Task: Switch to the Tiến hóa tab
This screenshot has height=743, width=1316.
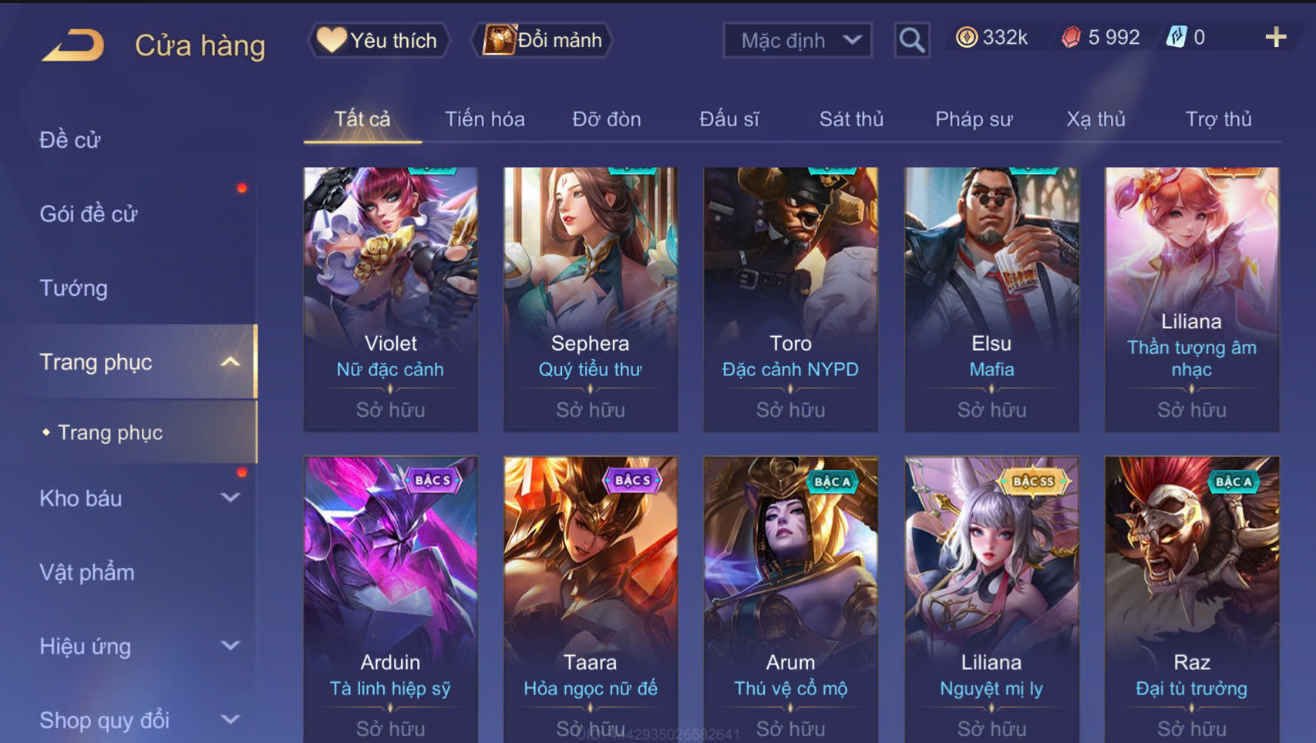Action: [x=484, y=119]
